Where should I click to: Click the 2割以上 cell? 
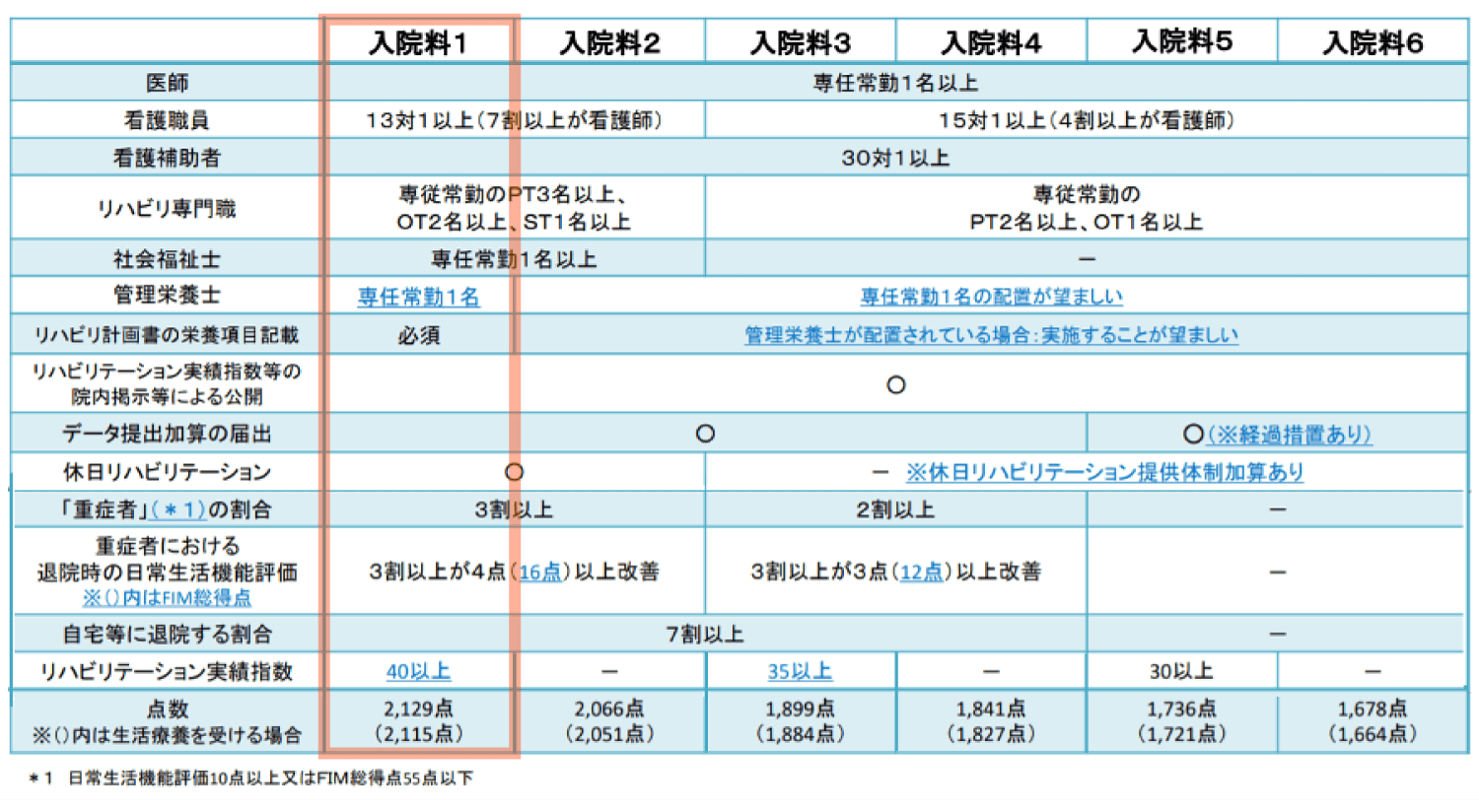pyautogui.click(x=895, y=509)
